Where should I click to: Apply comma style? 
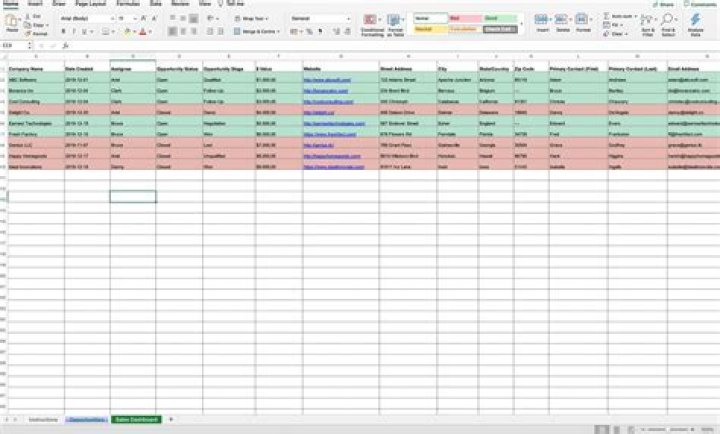click(320, 32)
